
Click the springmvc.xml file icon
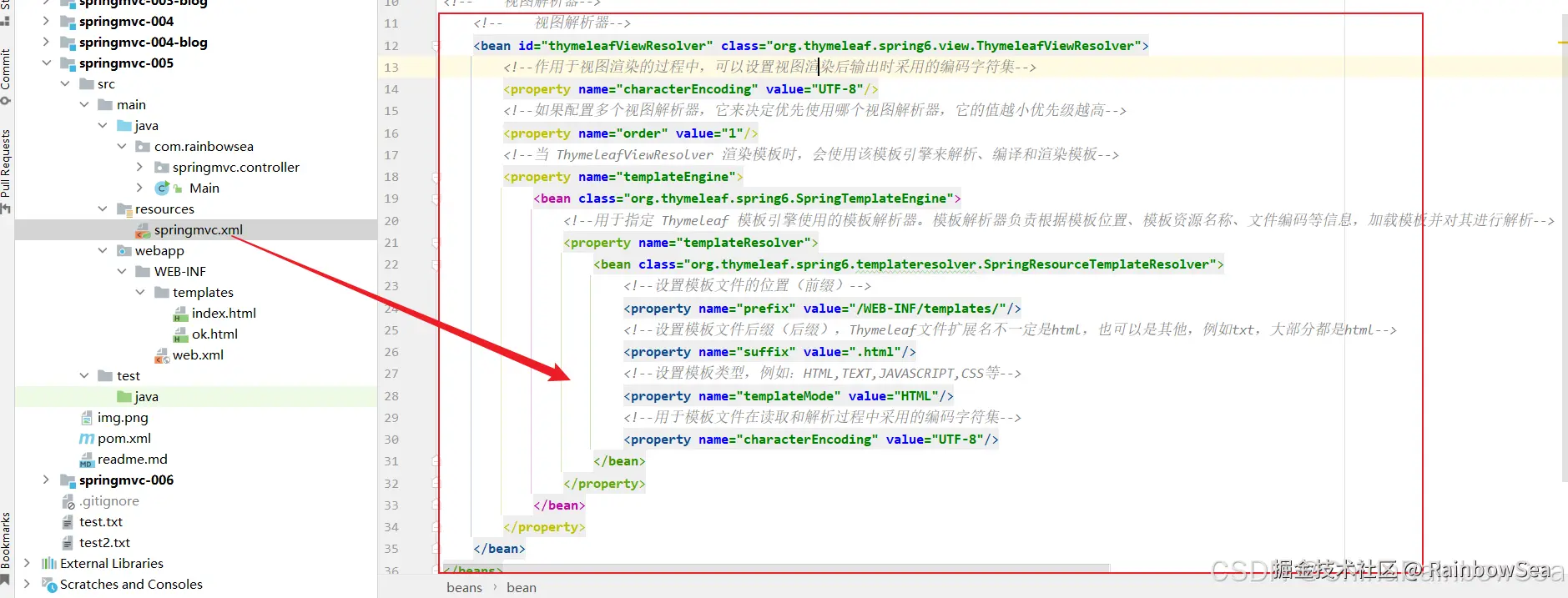(x=143, y=230)
